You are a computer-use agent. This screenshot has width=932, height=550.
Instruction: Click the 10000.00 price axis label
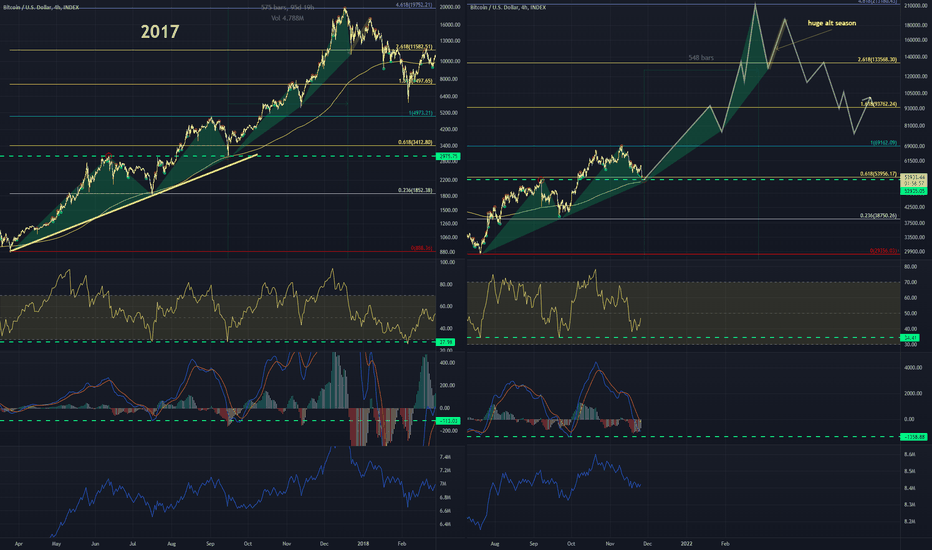450,61
